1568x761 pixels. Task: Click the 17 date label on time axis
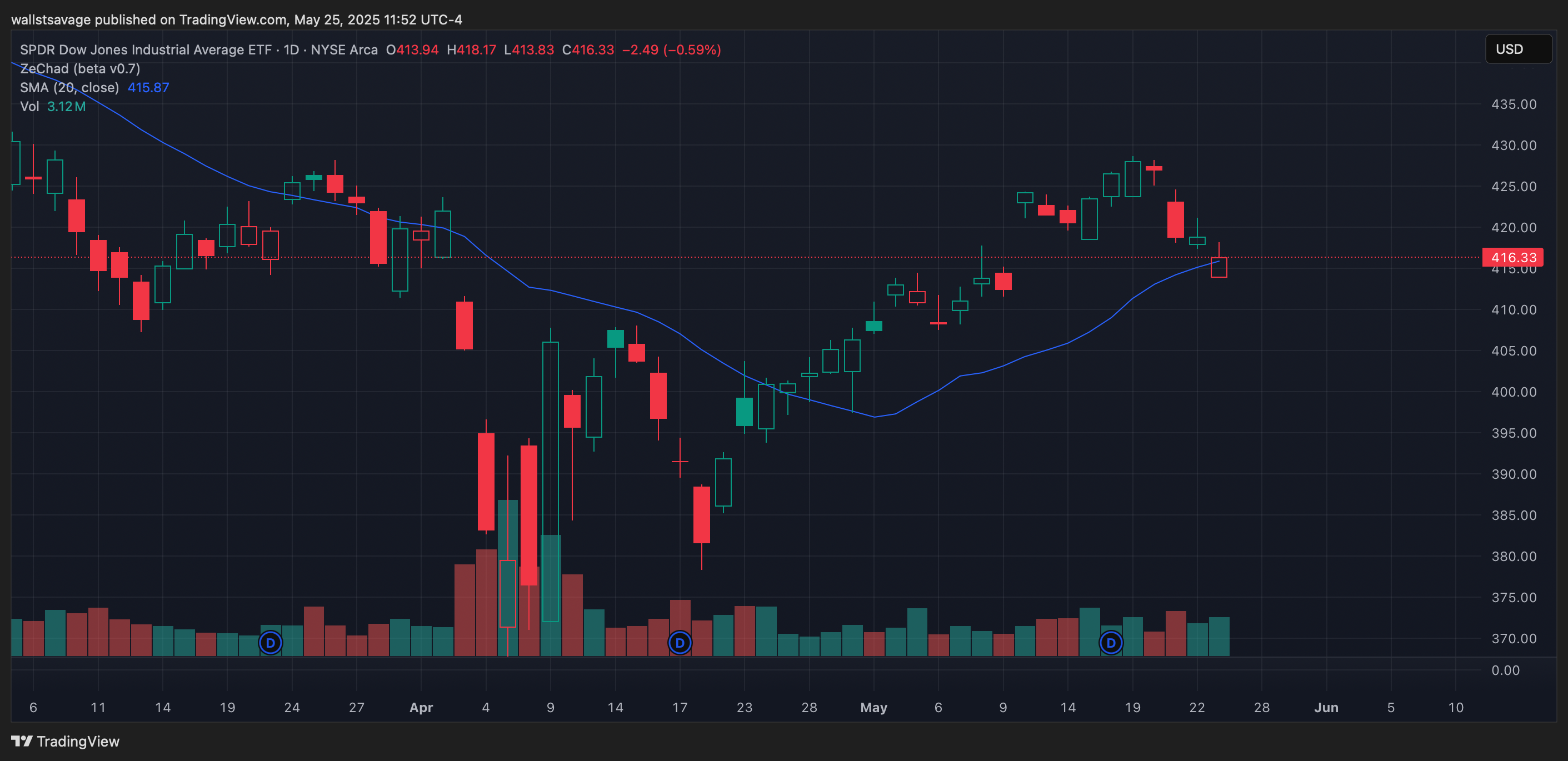point(680,708)
